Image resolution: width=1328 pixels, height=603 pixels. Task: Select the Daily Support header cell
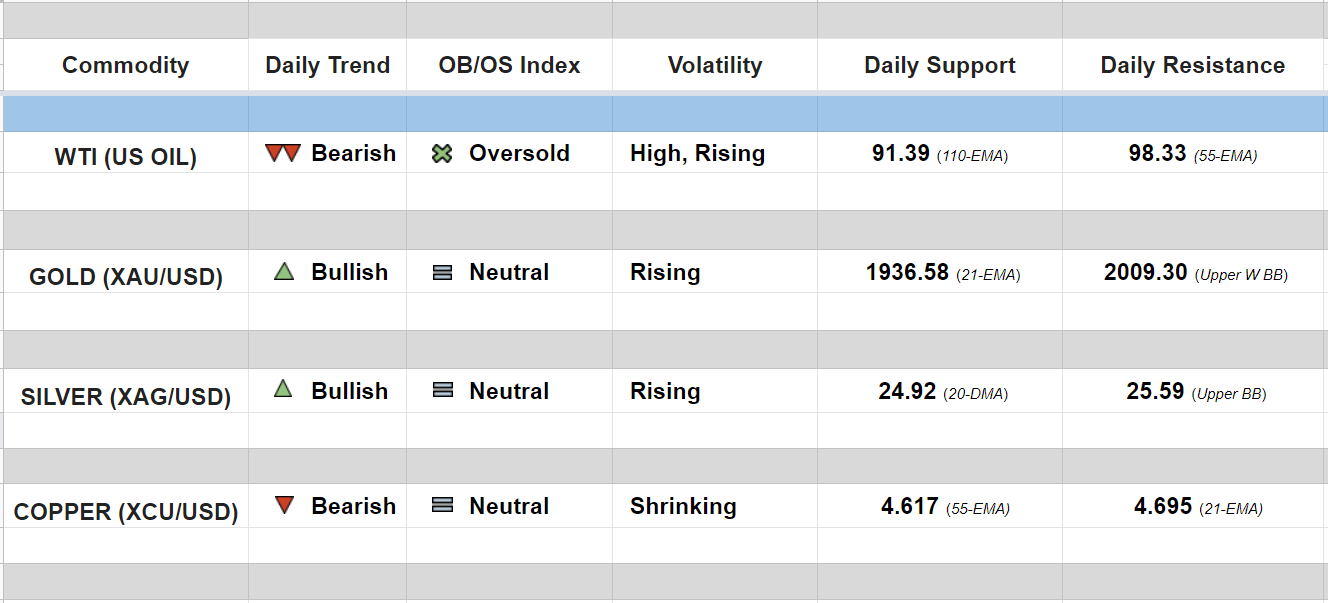939,66
